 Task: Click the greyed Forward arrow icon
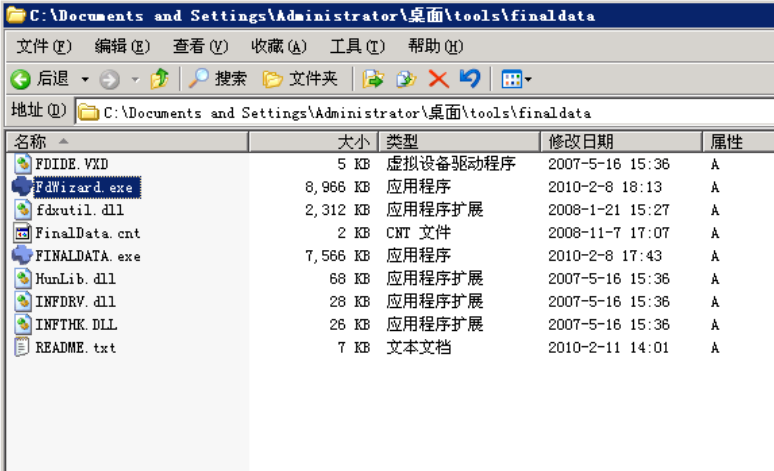click(x=109, y=79)
